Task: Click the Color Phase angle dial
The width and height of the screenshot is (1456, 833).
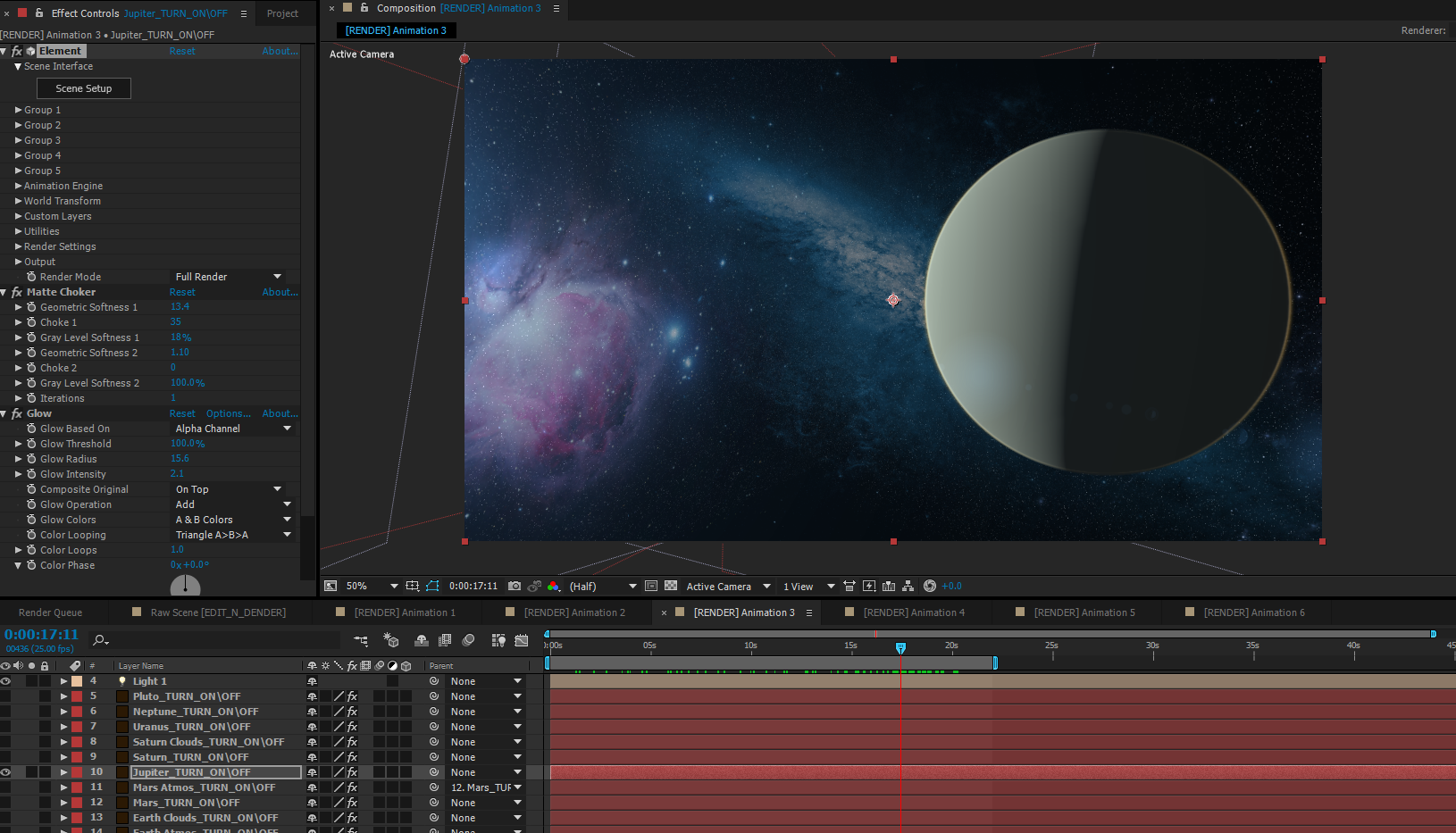Action: click(x=185, y=587)
